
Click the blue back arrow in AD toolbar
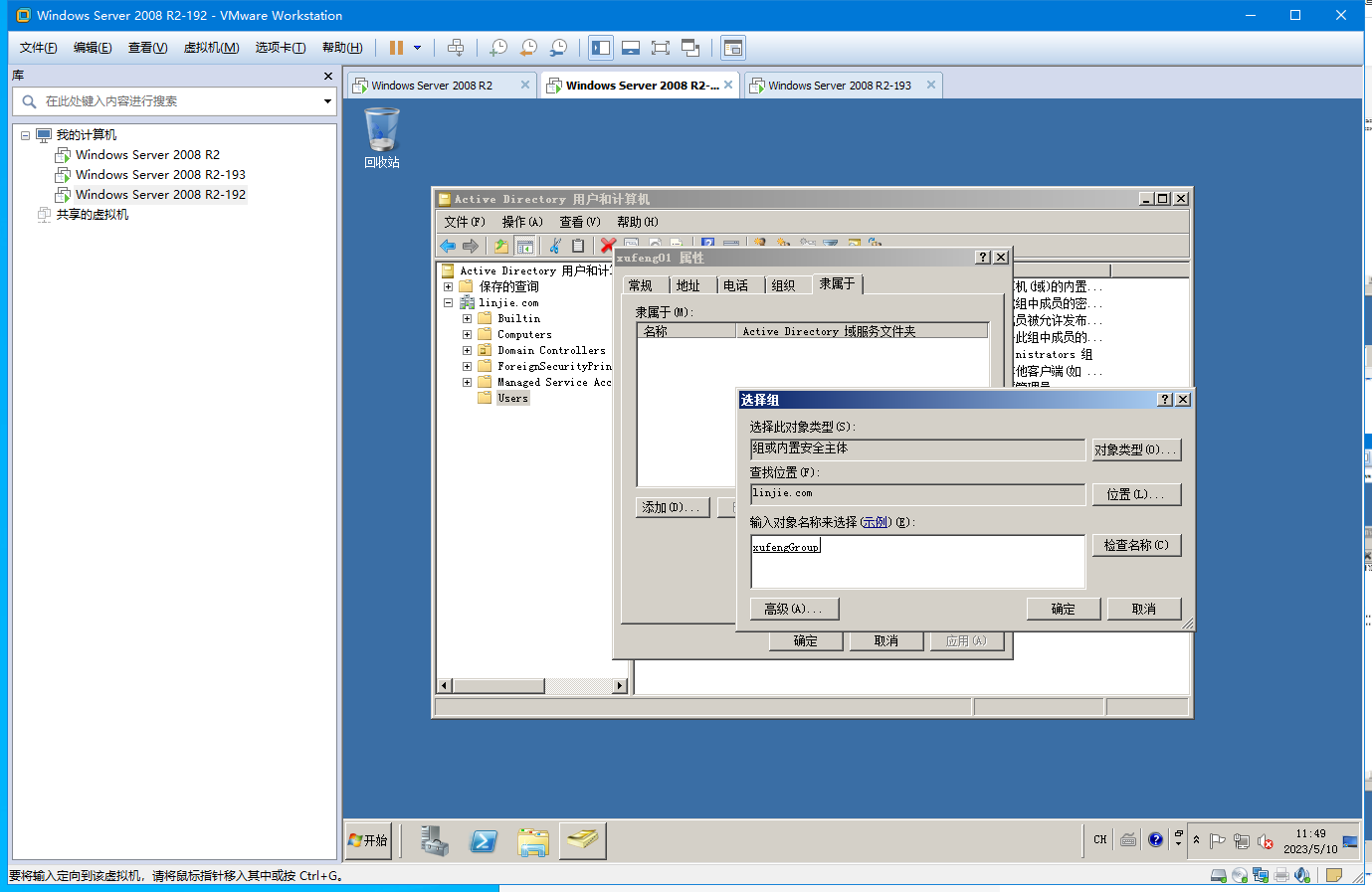point(448,246)
